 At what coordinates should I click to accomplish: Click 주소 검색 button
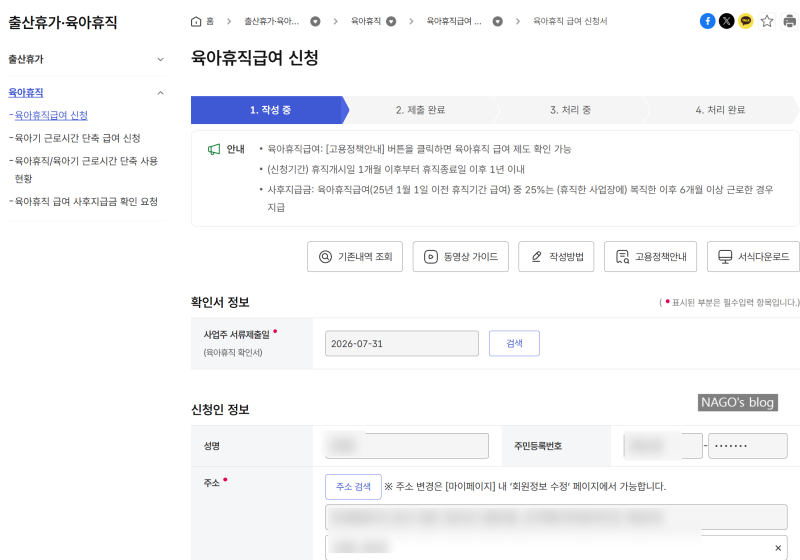point(353,487)
